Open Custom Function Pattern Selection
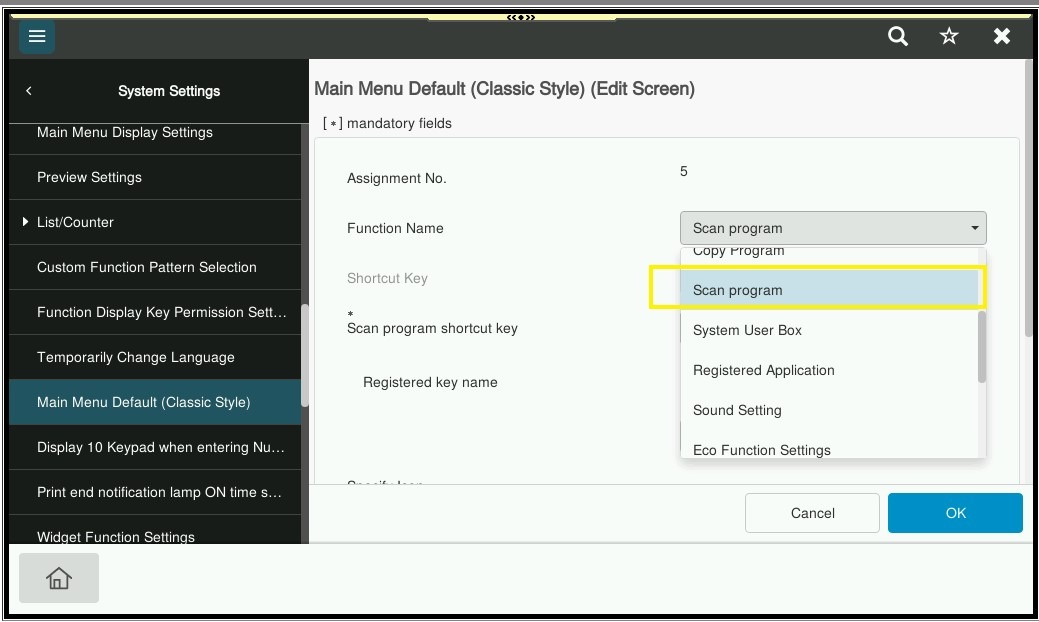The height and width of the screenshot is (622, 1039). (x=147, y=267)
